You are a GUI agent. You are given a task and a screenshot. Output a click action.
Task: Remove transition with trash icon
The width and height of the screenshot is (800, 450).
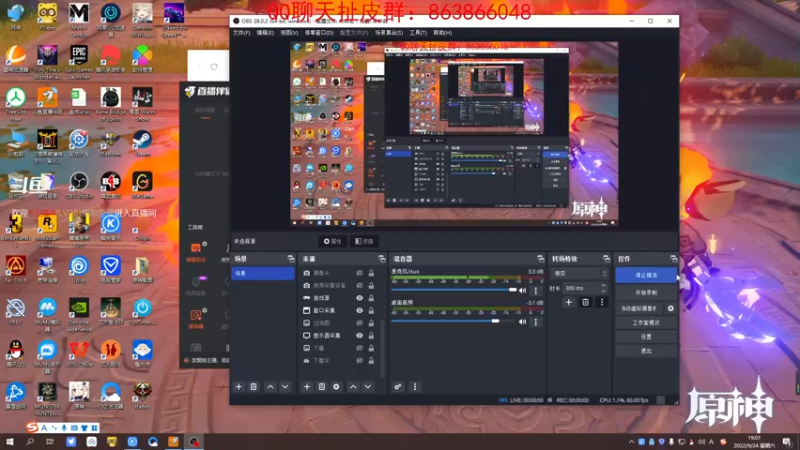click(x=585, y=302)
